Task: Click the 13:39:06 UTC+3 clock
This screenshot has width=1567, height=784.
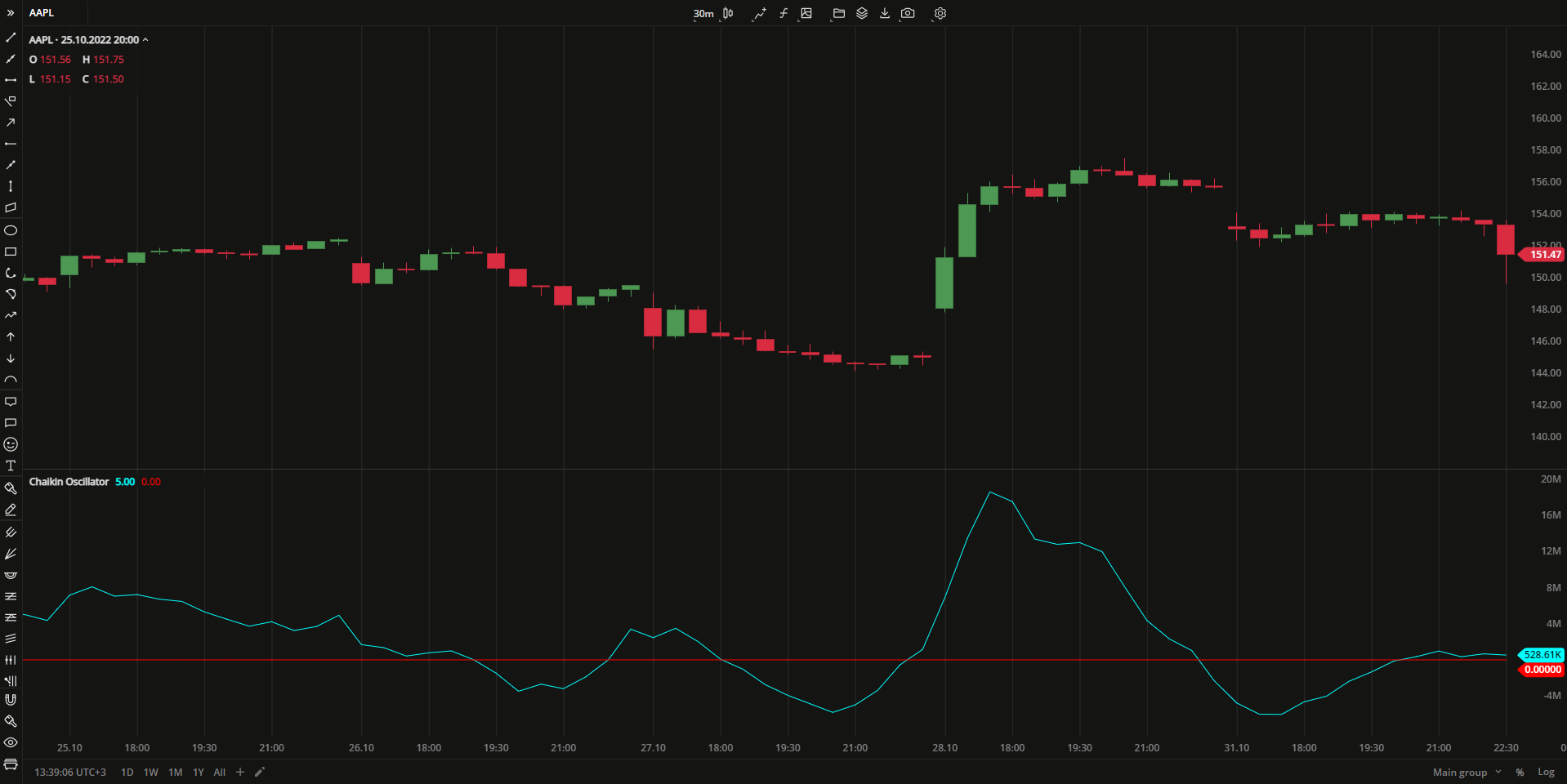Action: pyautogui.click(x=70, y=772)
